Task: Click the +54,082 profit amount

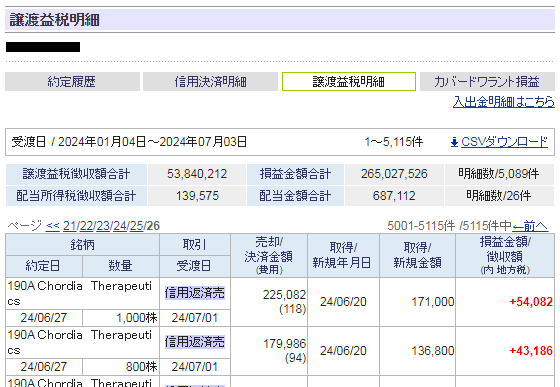Action: [x=531, y=302]
